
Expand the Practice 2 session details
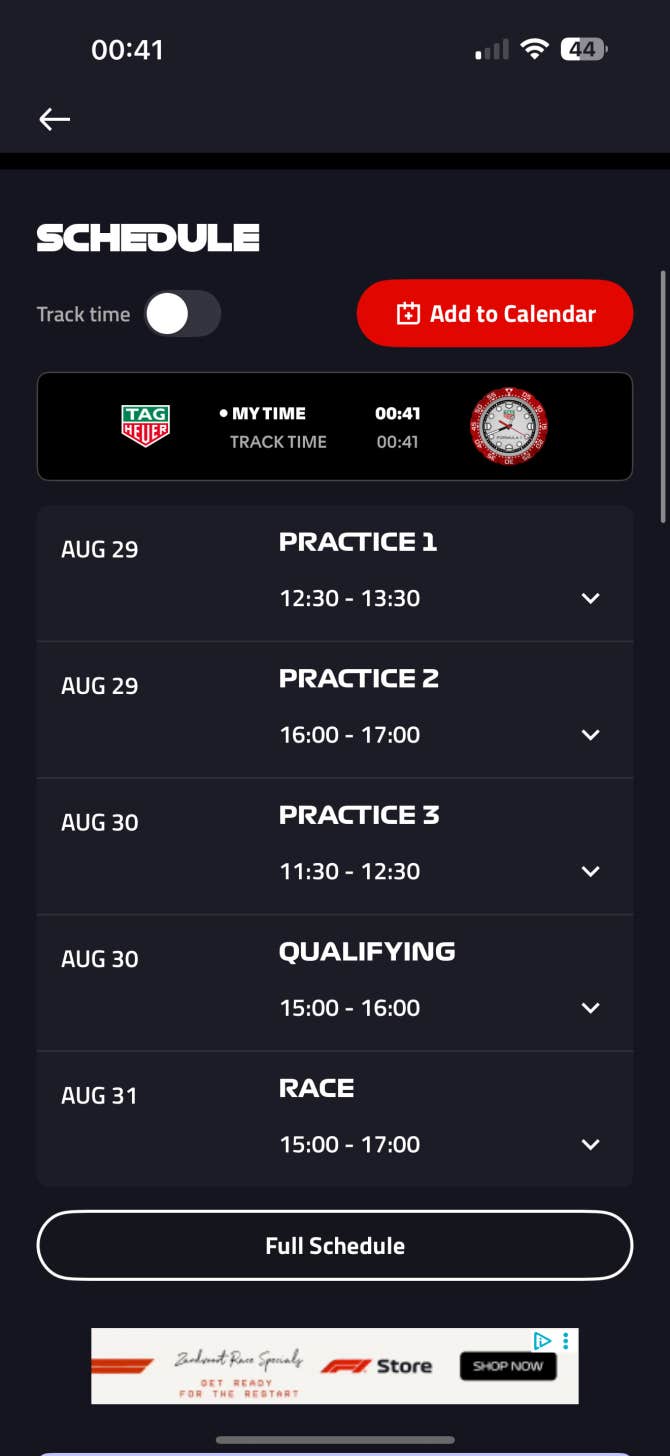coord(591,735)
